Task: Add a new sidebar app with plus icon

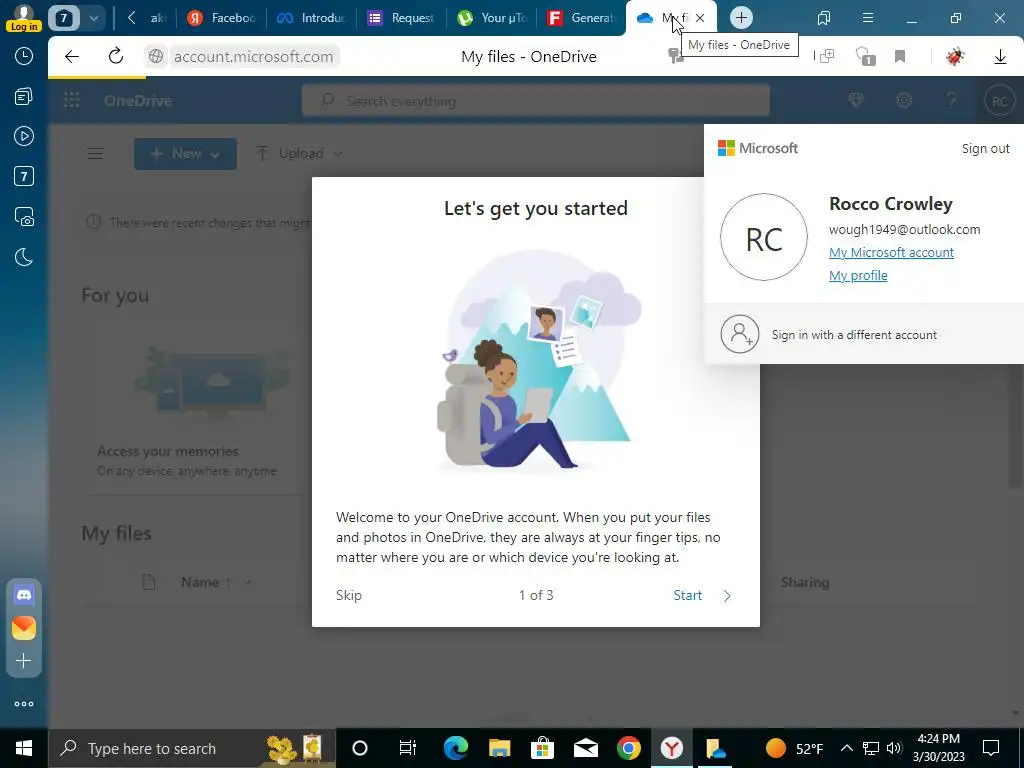Action: tap(24, 661)
